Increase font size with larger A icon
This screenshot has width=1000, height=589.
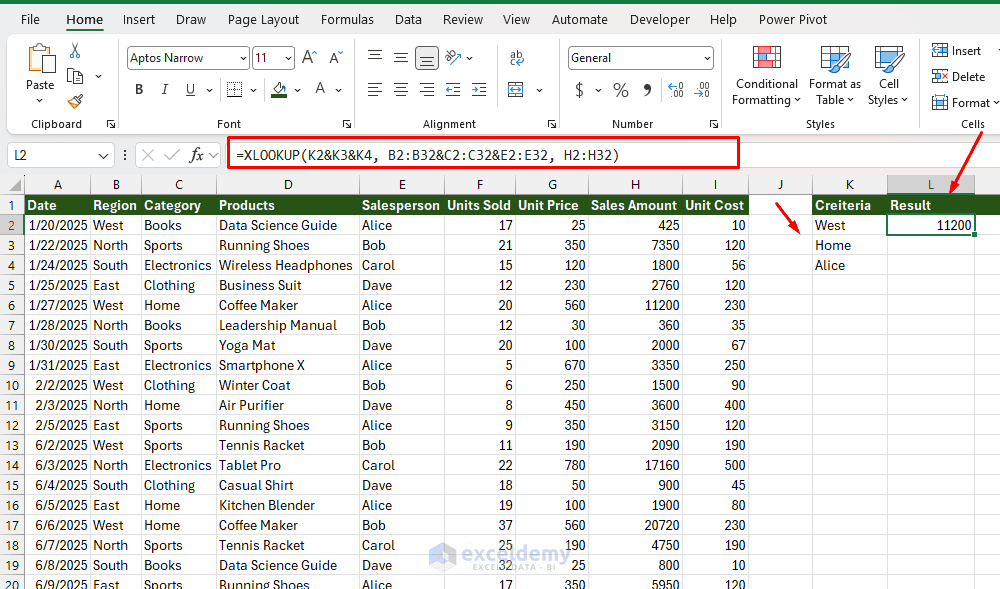(309, 57)
